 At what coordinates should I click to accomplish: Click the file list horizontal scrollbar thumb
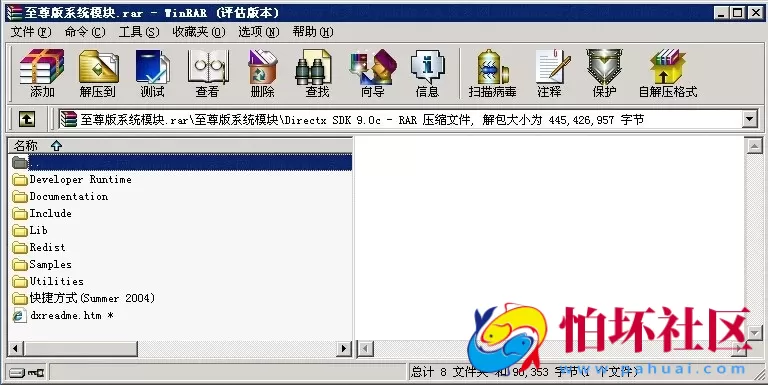[81, 349]
